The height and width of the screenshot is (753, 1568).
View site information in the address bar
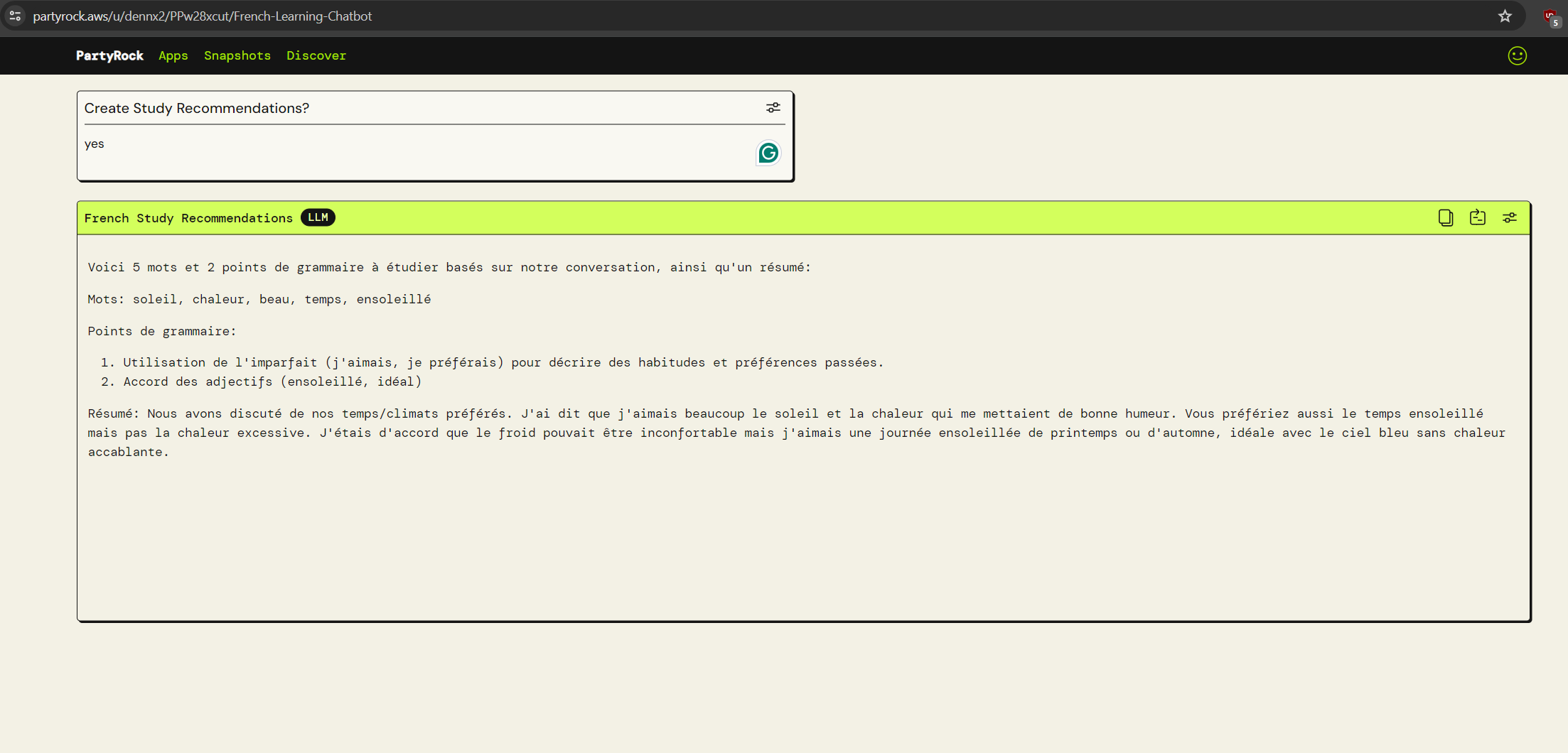(x=14, y=16)
